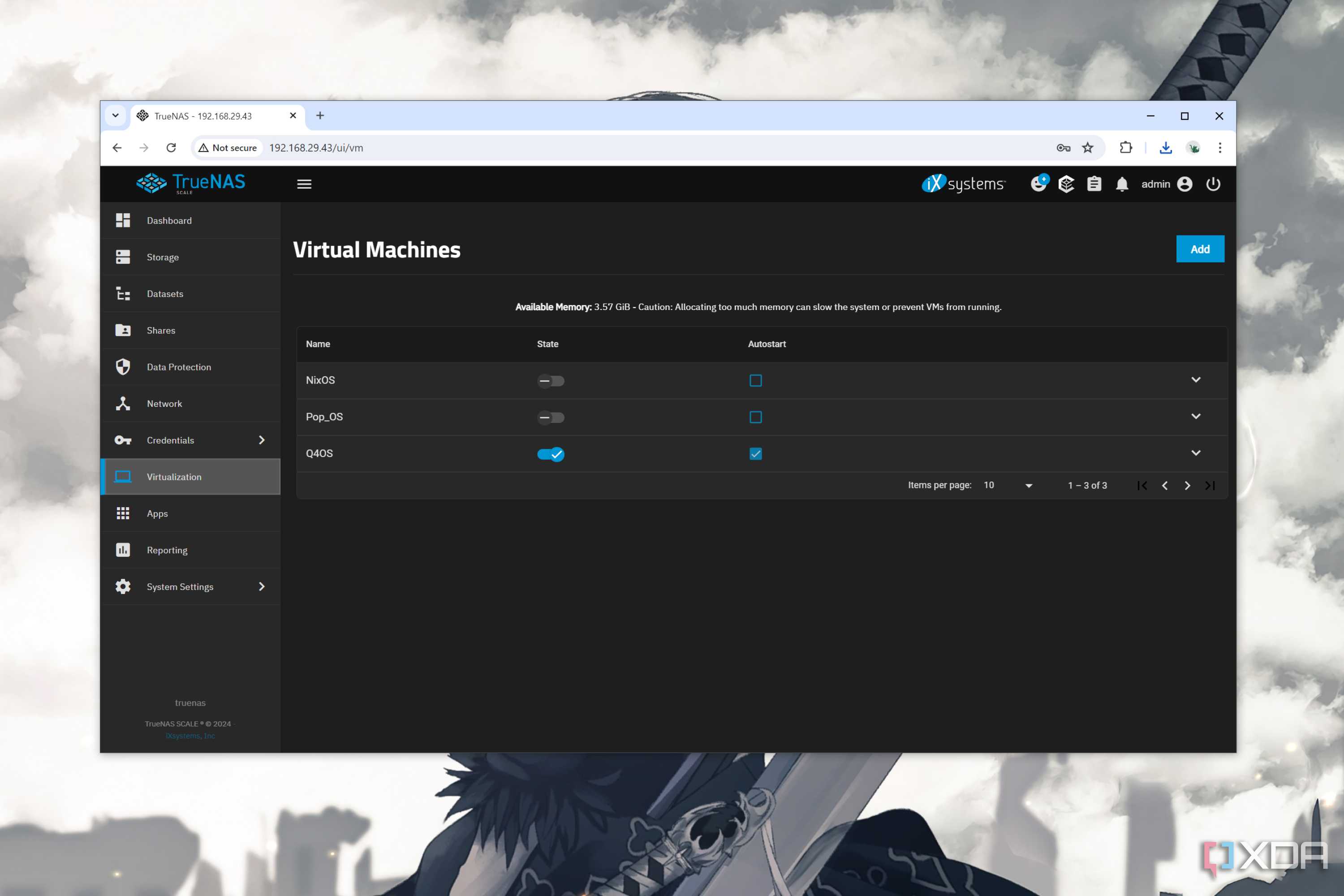This screenshot has width=1344, height=896.
Task: Toggle Pop_OS VM state switch
Action: 550,417
